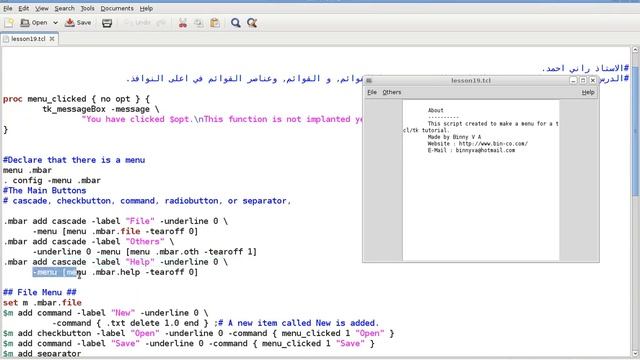640x360 pixels.
Task: Click the "Help" string in cascade line
Action: 140,262
